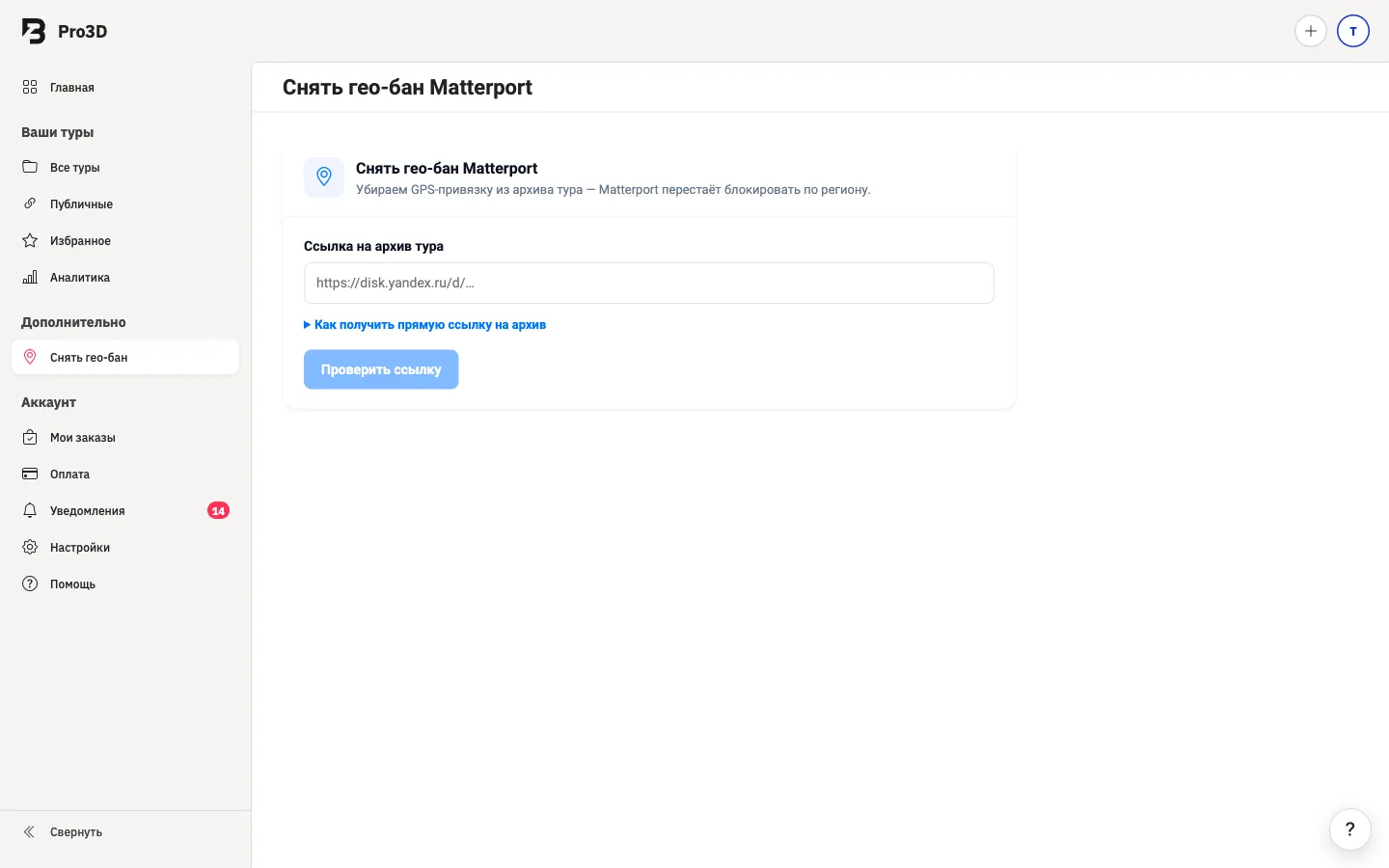Viewport: 1389px width, 868px height.
Task: Open Уведомления page
Action: [125, 510]
